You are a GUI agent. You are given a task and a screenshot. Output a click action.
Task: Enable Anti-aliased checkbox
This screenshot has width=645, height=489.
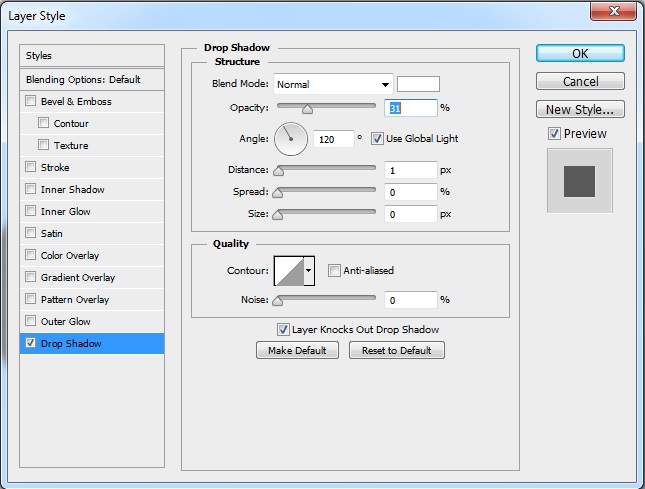point(334,271)
